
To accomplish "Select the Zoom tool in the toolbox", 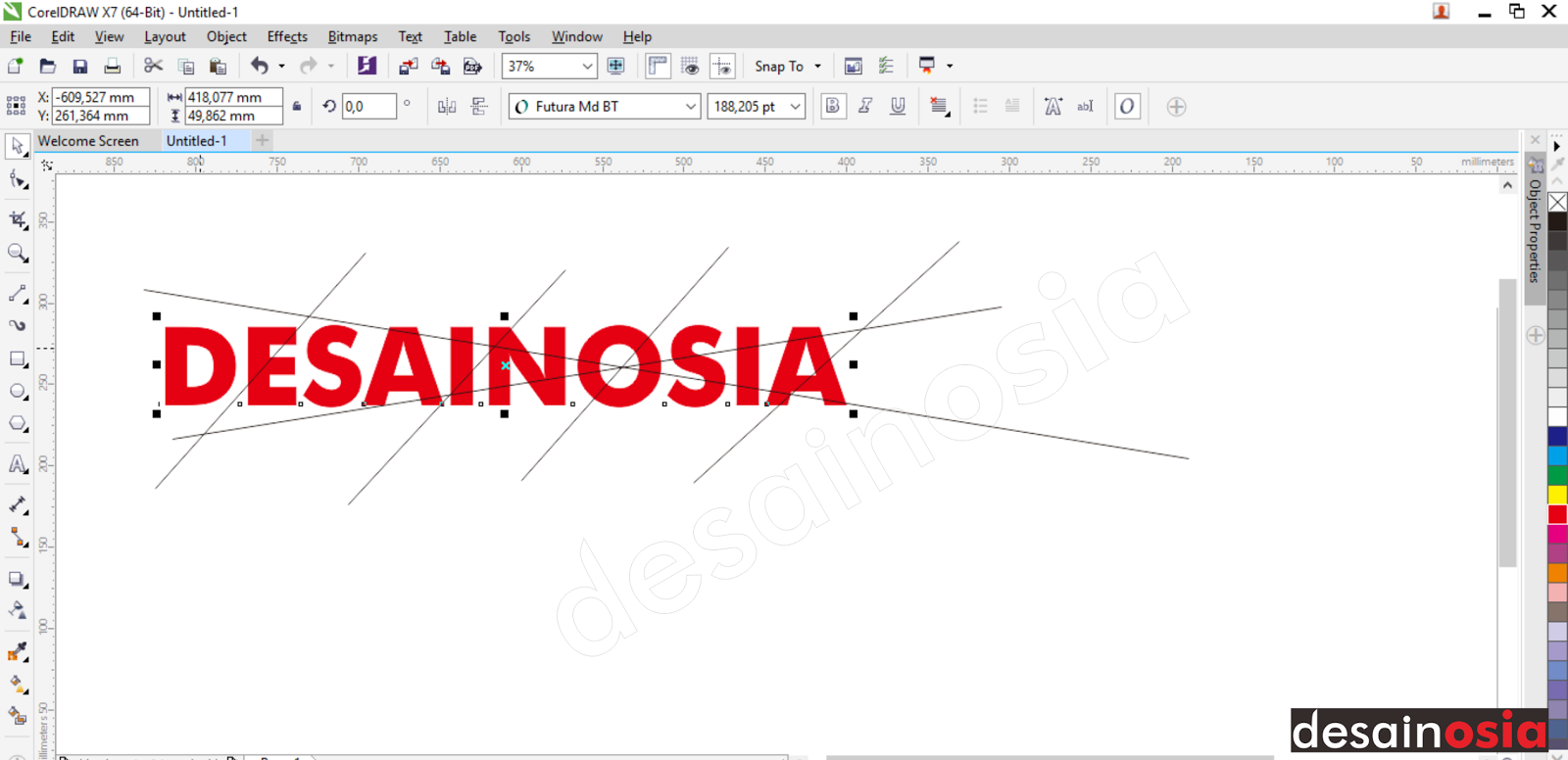I will pos(18,254).
